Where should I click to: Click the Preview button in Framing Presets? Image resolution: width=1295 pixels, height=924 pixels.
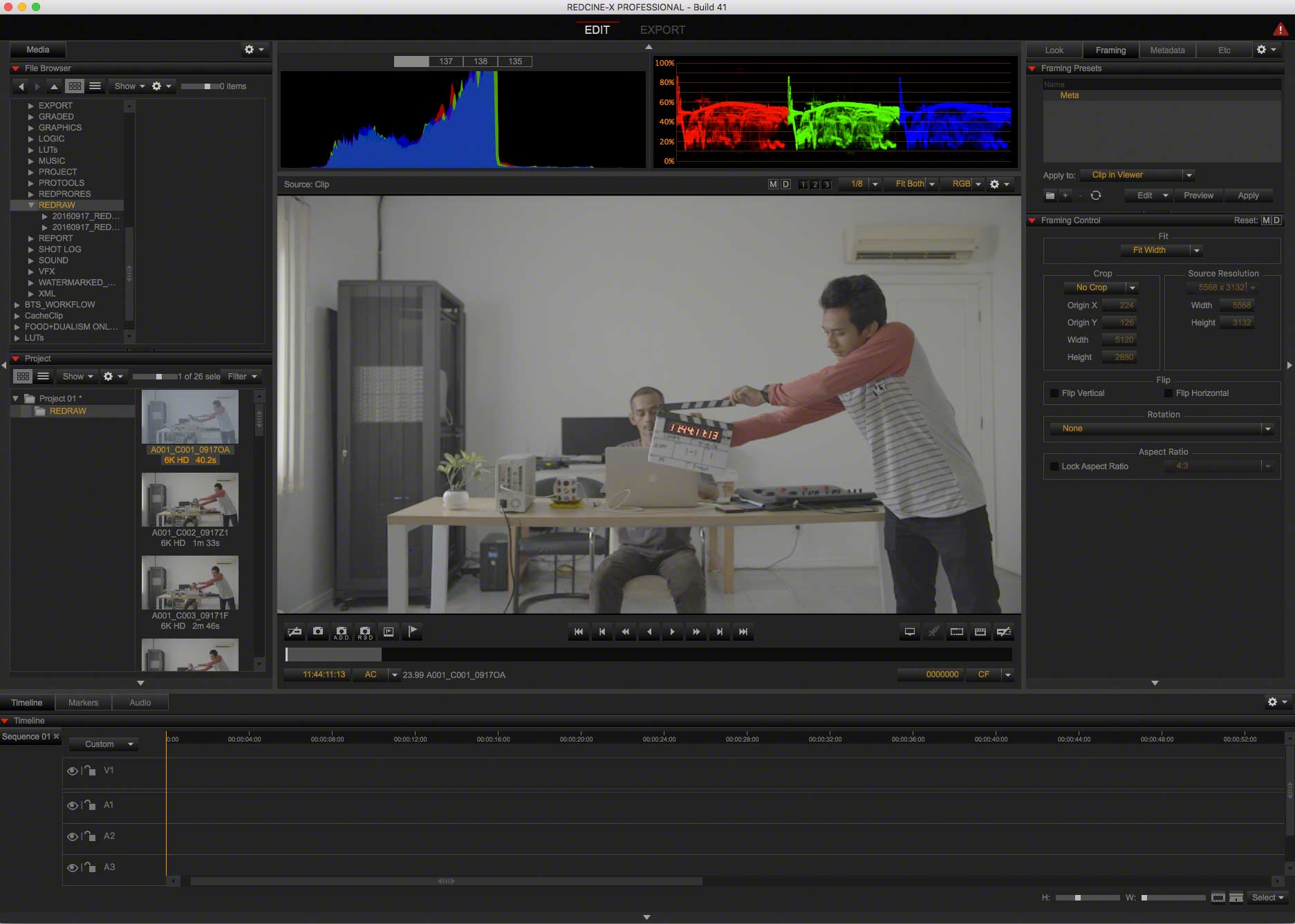(x=1198, y=196)
